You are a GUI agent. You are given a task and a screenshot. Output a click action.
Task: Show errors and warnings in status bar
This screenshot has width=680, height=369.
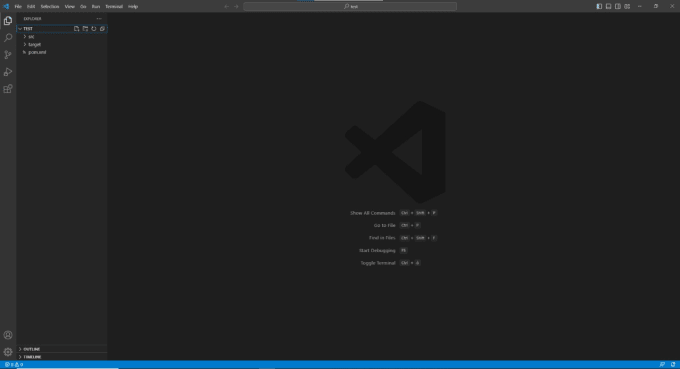(x=14, y=365)
